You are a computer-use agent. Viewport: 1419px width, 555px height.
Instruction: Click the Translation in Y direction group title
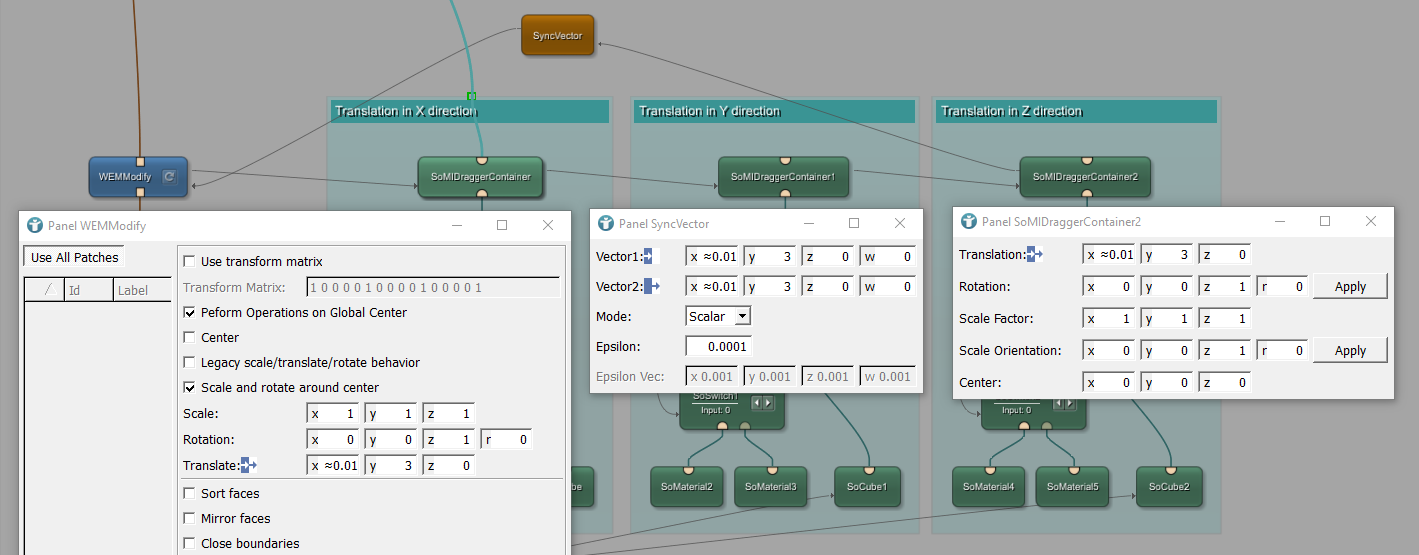click(709, 111)
